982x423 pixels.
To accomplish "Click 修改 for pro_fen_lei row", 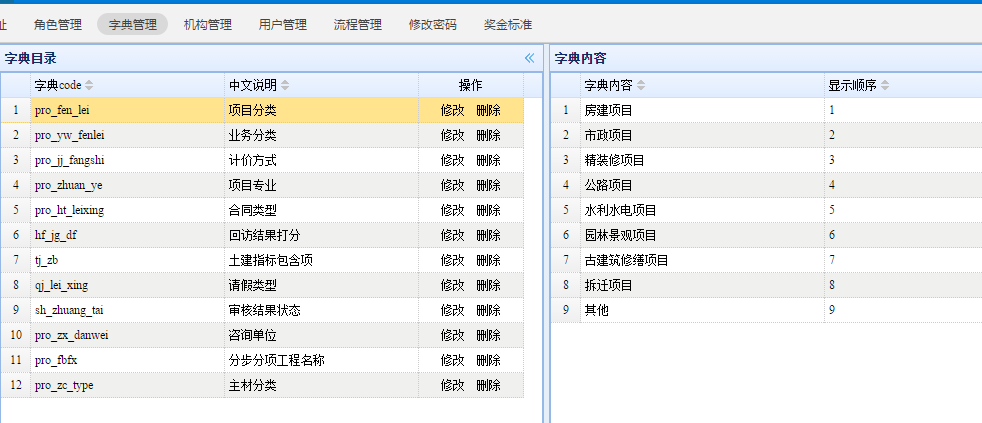I will point(452,110).
